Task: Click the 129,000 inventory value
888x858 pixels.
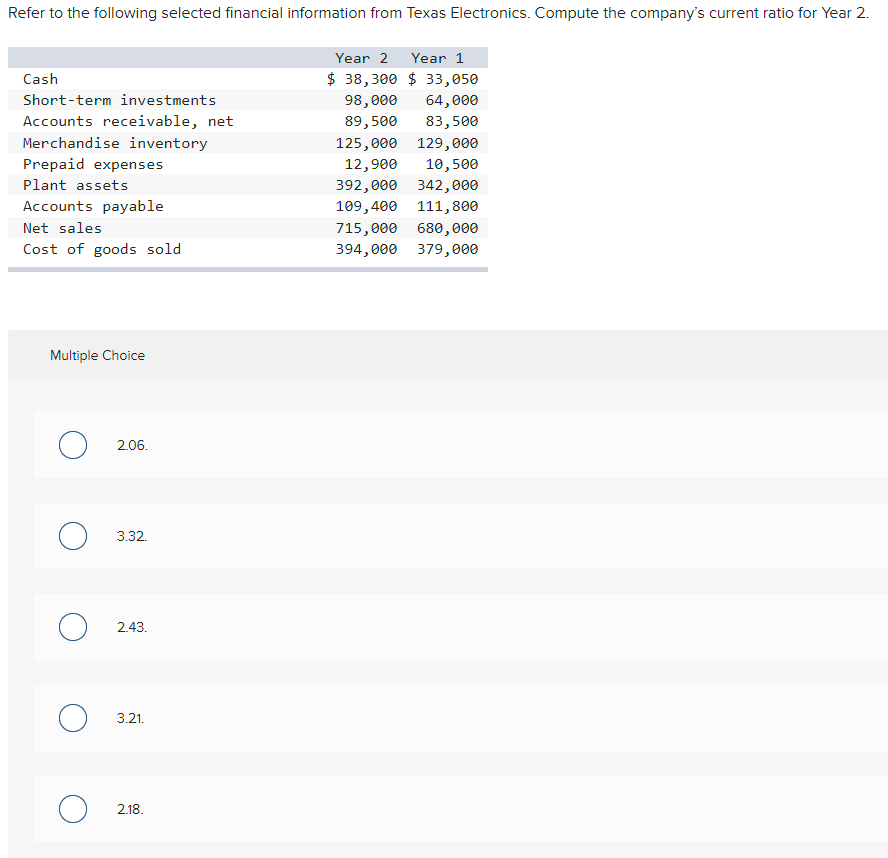Action: point(447,143)
